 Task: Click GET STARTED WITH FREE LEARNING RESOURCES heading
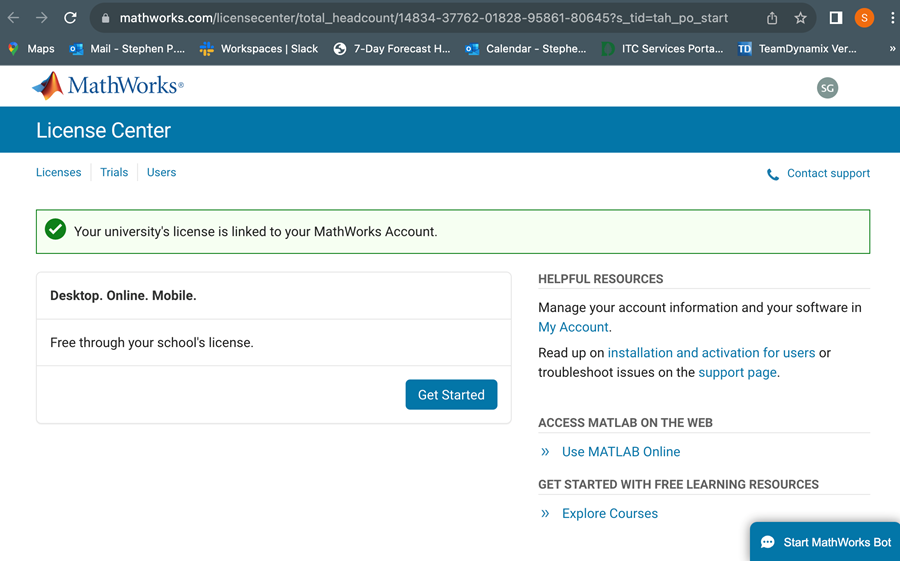pos(678,485)
